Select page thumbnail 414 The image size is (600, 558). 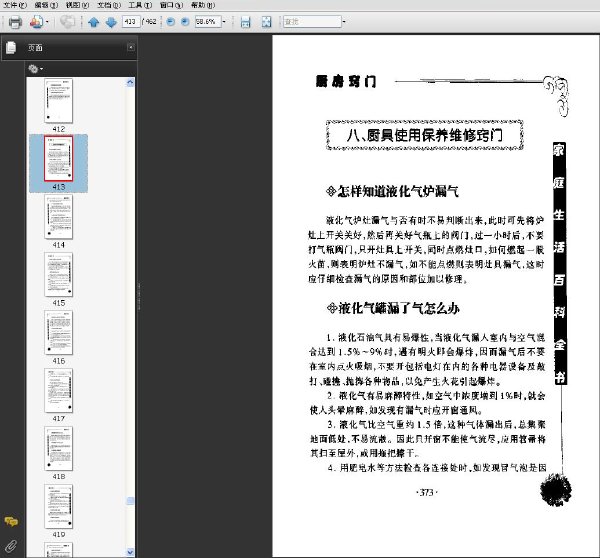coord(59,217)
